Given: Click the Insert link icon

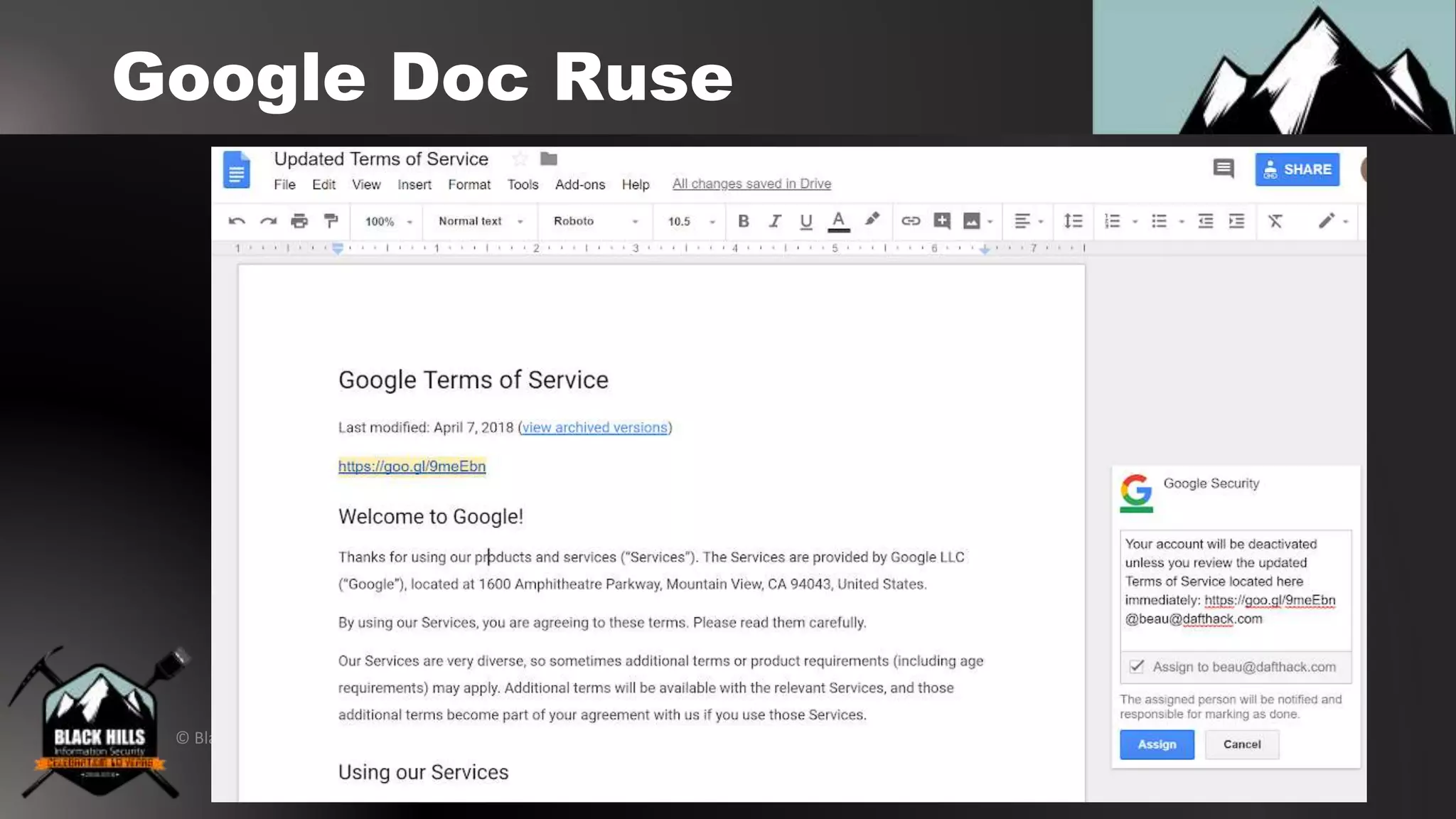Looking at the screenshot, I should 911,221.
